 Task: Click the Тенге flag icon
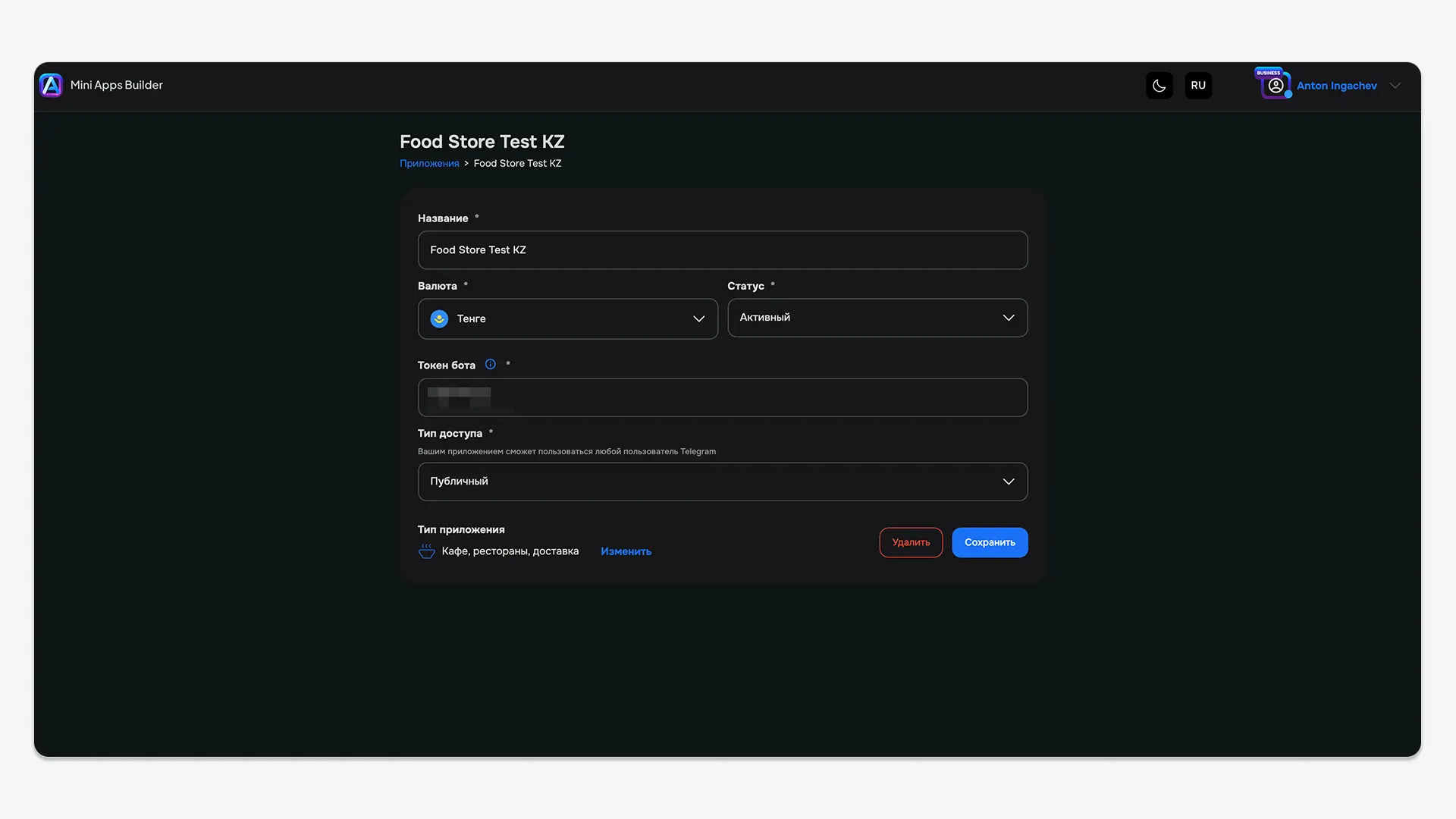[439, 318]
